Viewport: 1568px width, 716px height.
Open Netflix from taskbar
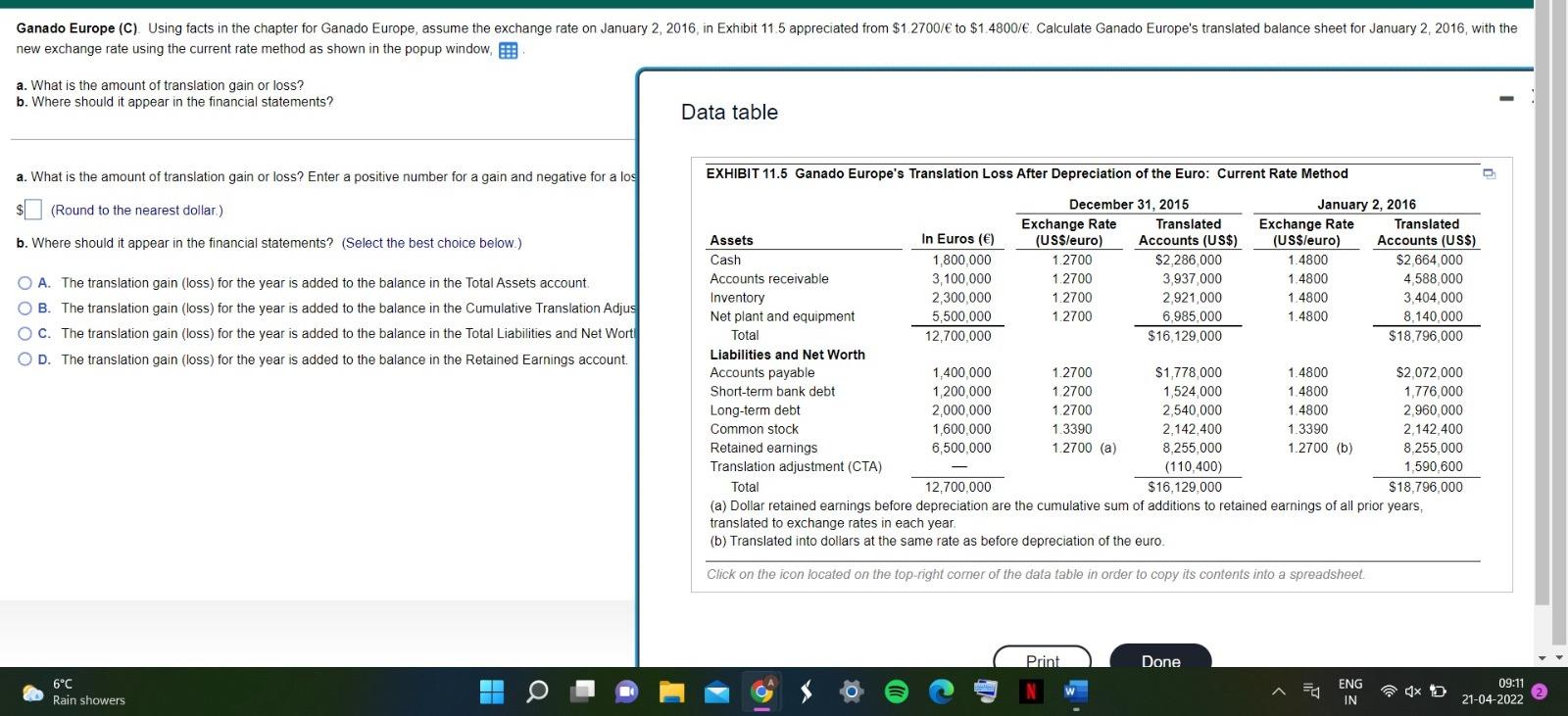pos(1031,692)
